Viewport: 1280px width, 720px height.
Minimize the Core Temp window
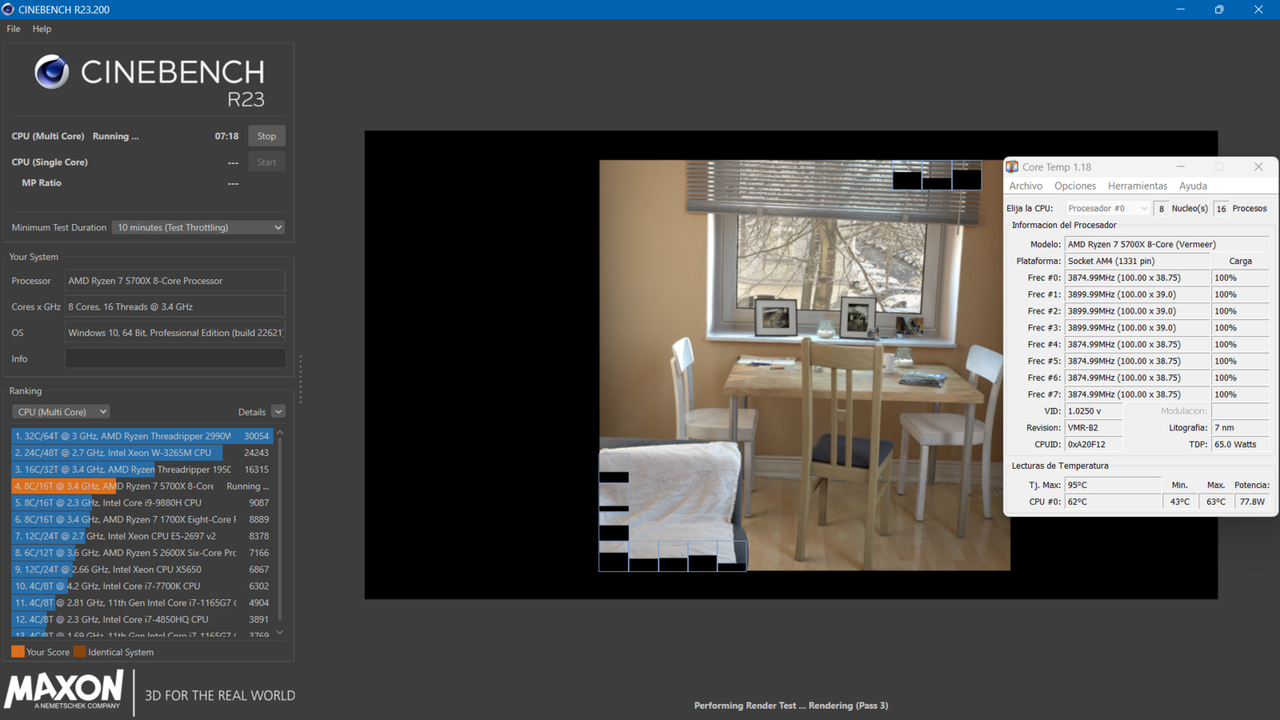[x=1180, y=167]
